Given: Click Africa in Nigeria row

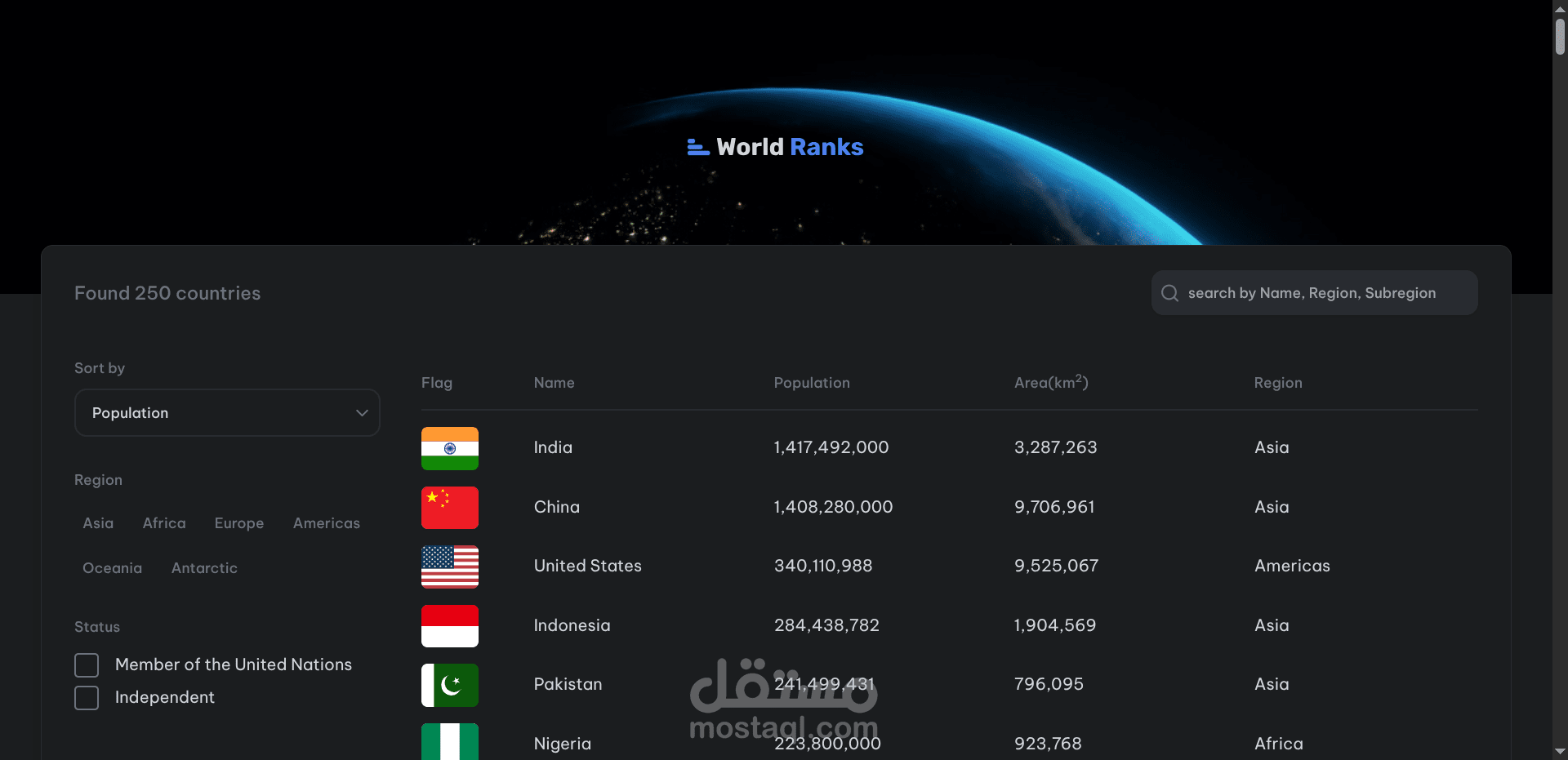Looking at the screenshot, I should [x=1279, y=744].
